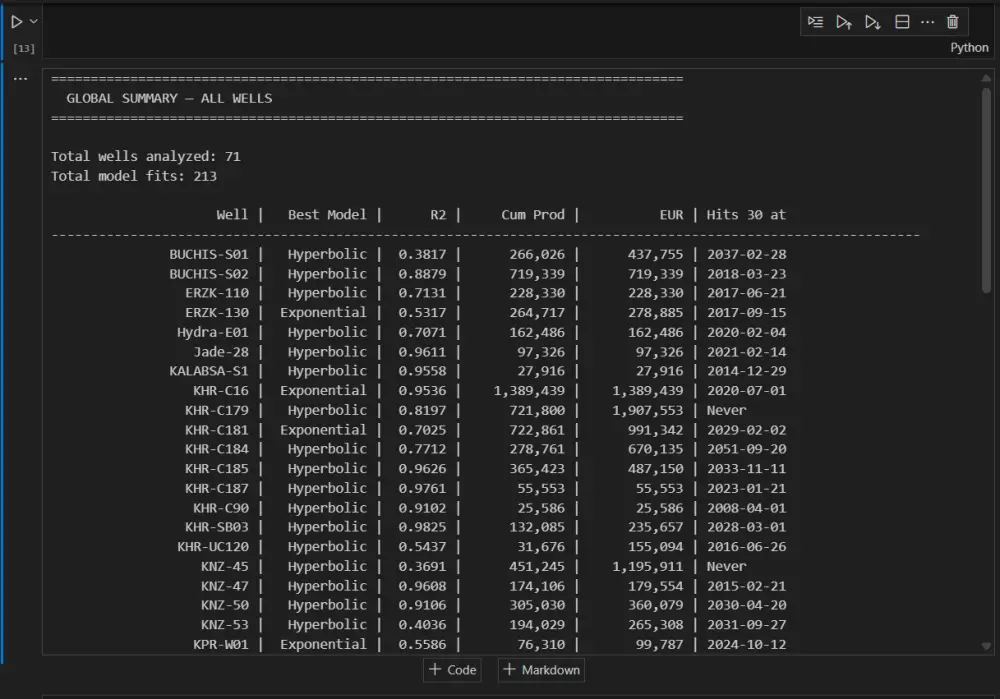This screenshot has height=699, width=1000.
Task: Run the cell with the play icon
Action: [17, 22]
